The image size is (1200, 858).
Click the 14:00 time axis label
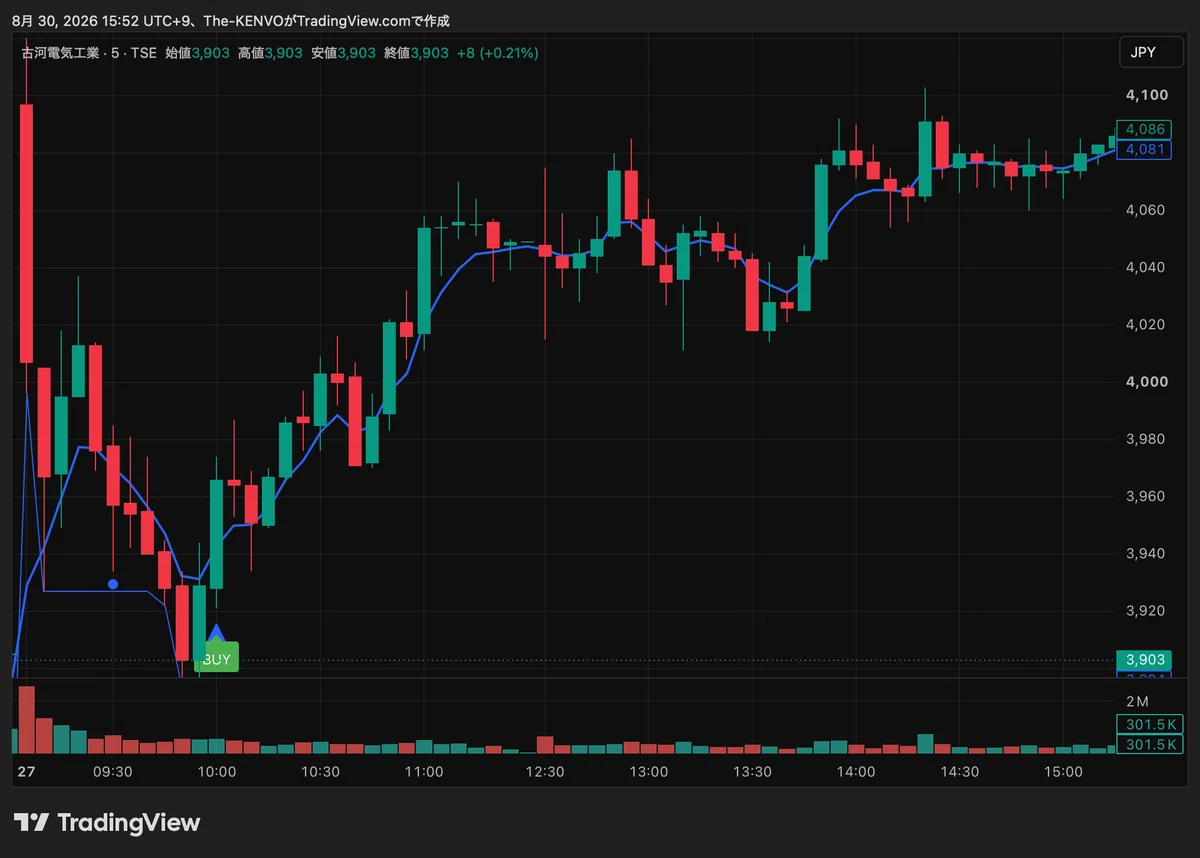click(856, 772)
